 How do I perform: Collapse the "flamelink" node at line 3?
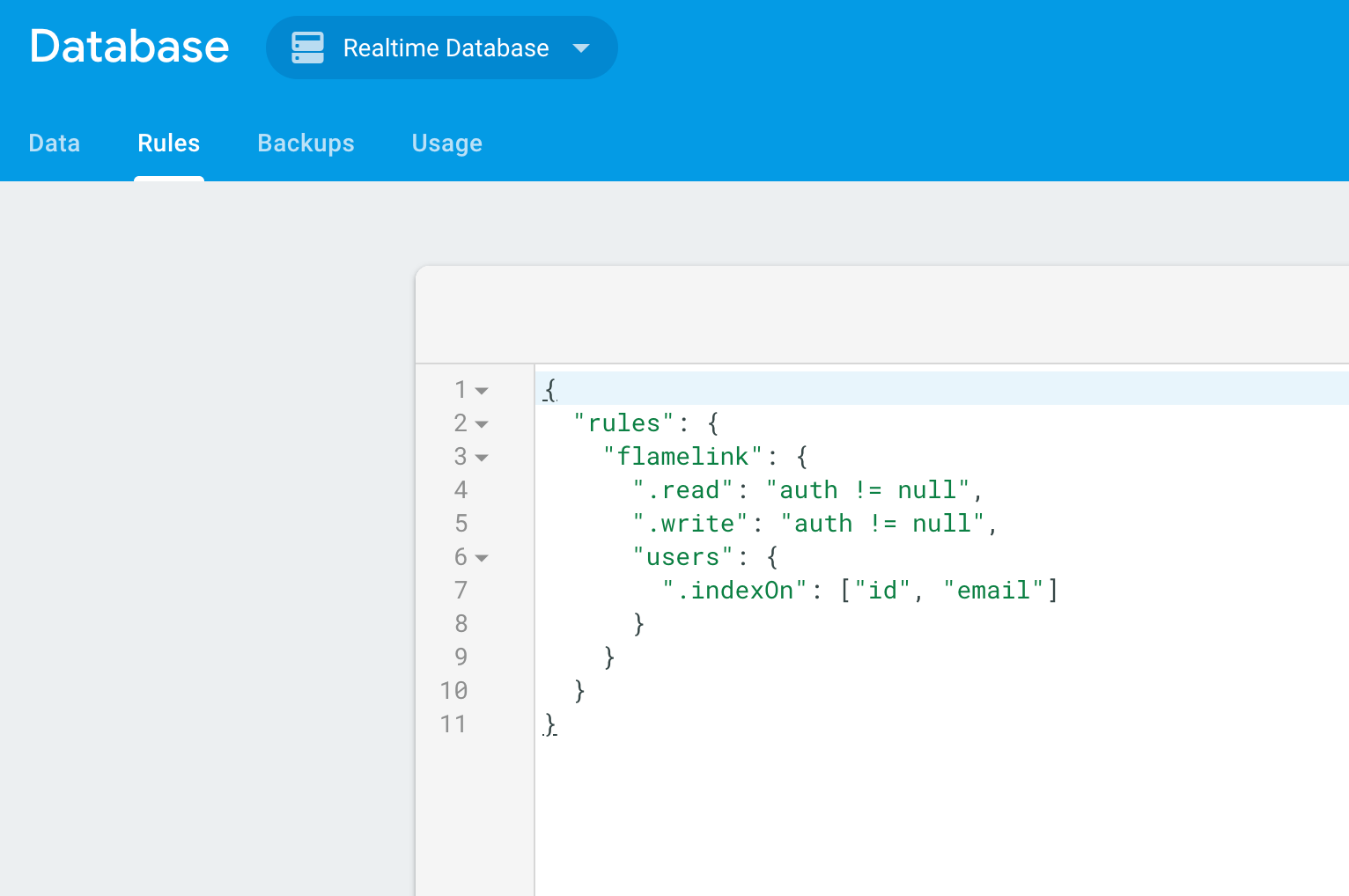pos(480,457)
